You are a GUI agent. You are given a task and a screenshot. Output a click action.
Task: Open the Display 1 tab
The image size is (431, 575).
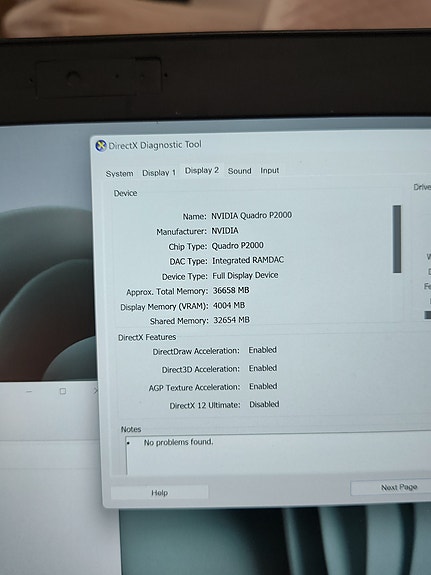(x=159, y=172)
